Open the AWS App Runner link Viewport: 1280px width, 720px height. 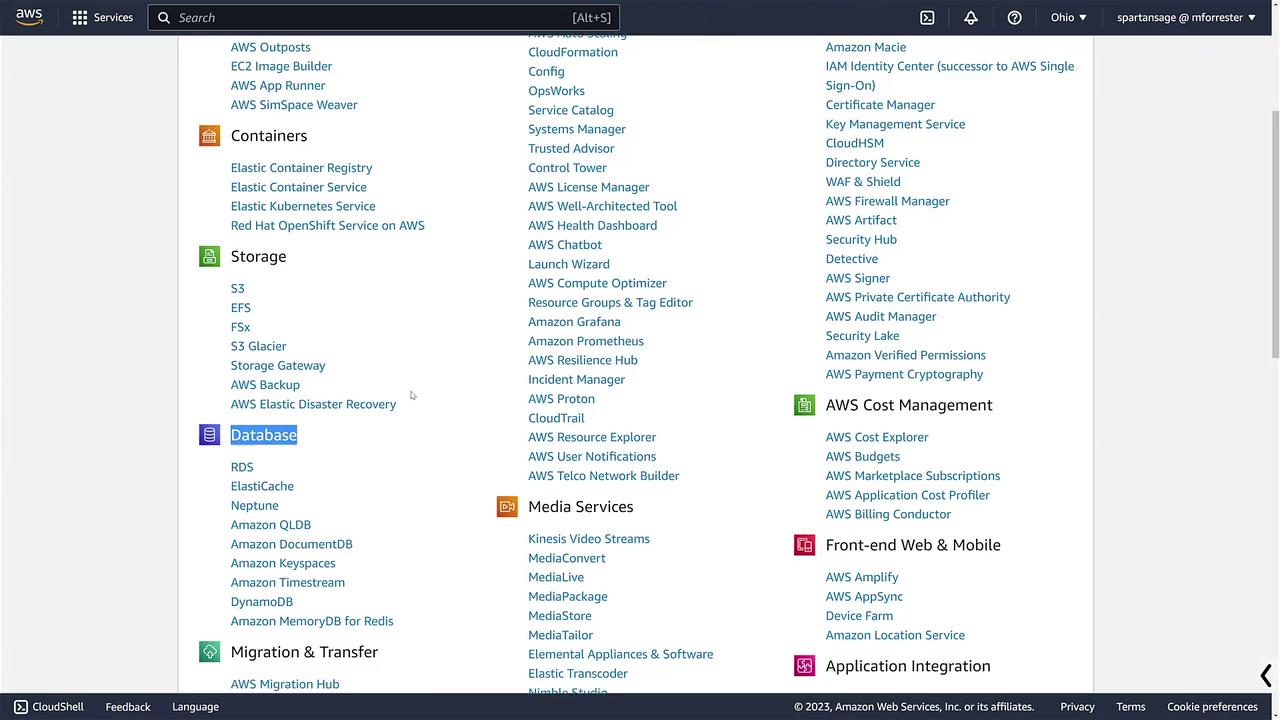278,86
